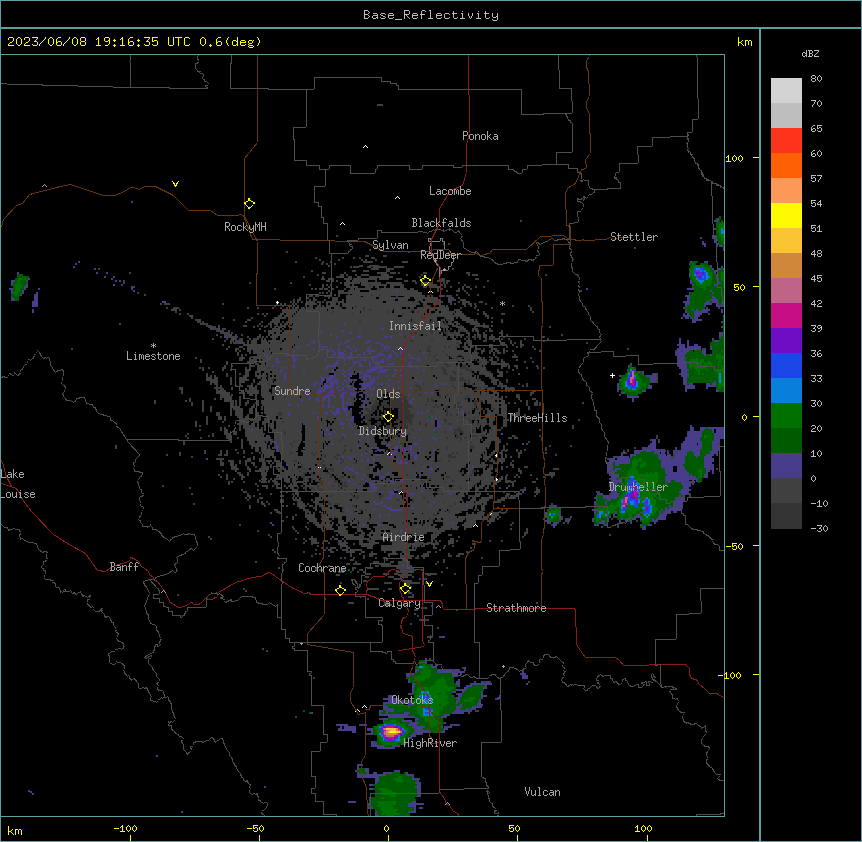Image resolution: width=862 pixels, height=842 pixels.
Task: Click the Sylvan label
Action: click(x=390, y=245)
